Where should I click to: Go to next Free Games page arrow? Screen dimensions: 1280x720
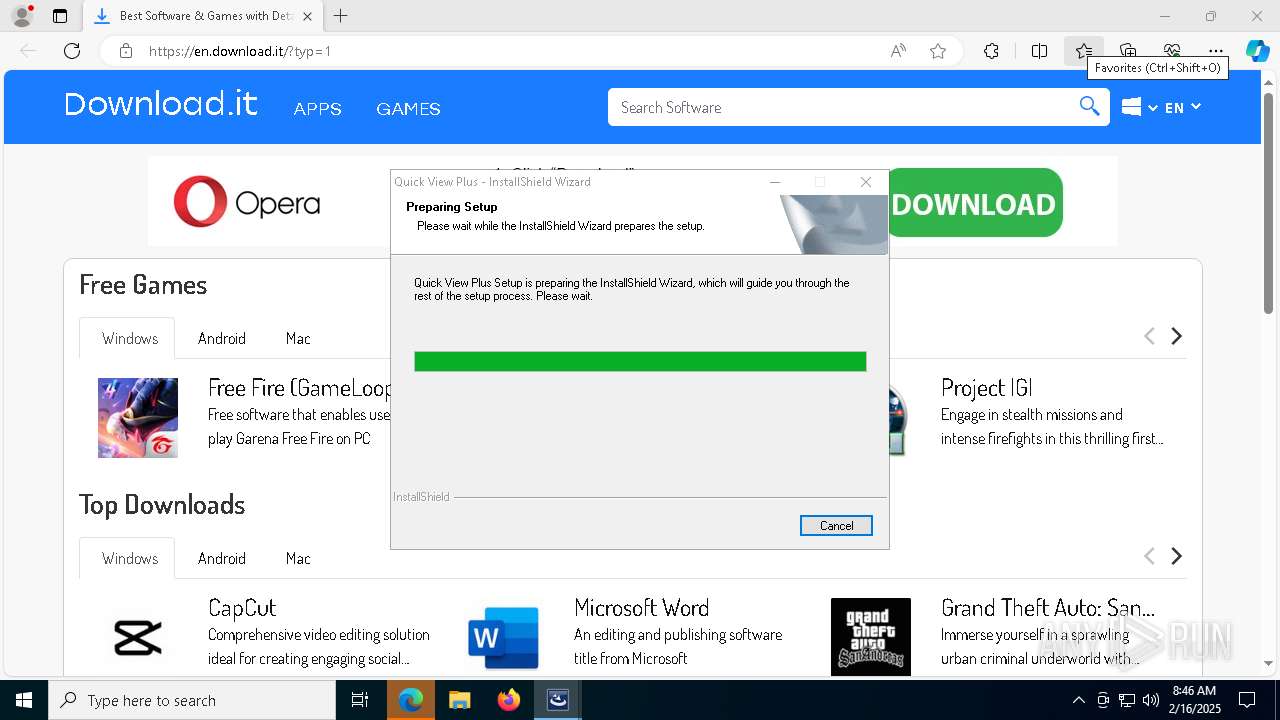(x=1177, y=336)
